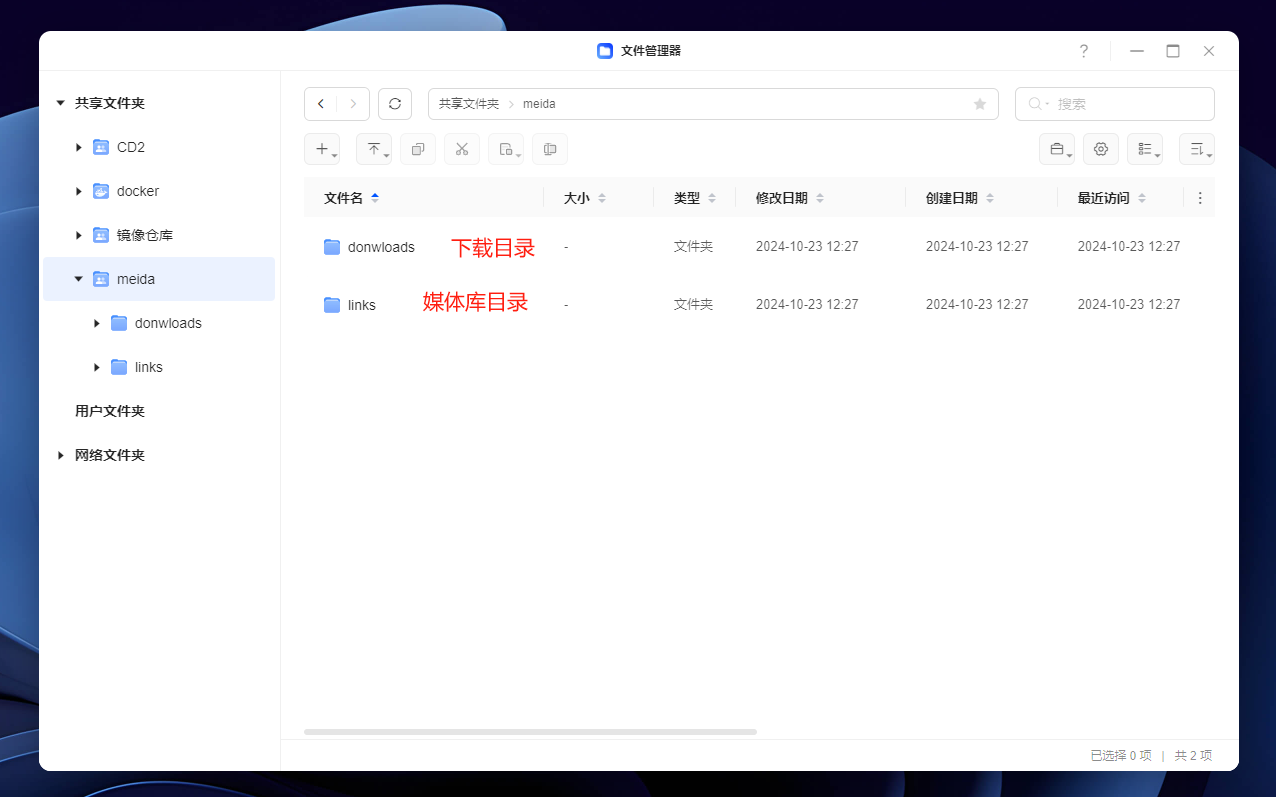Expand the CD2 folder in the tree
Viewport: 1276px width, 797px height.
tap(79, 147)
